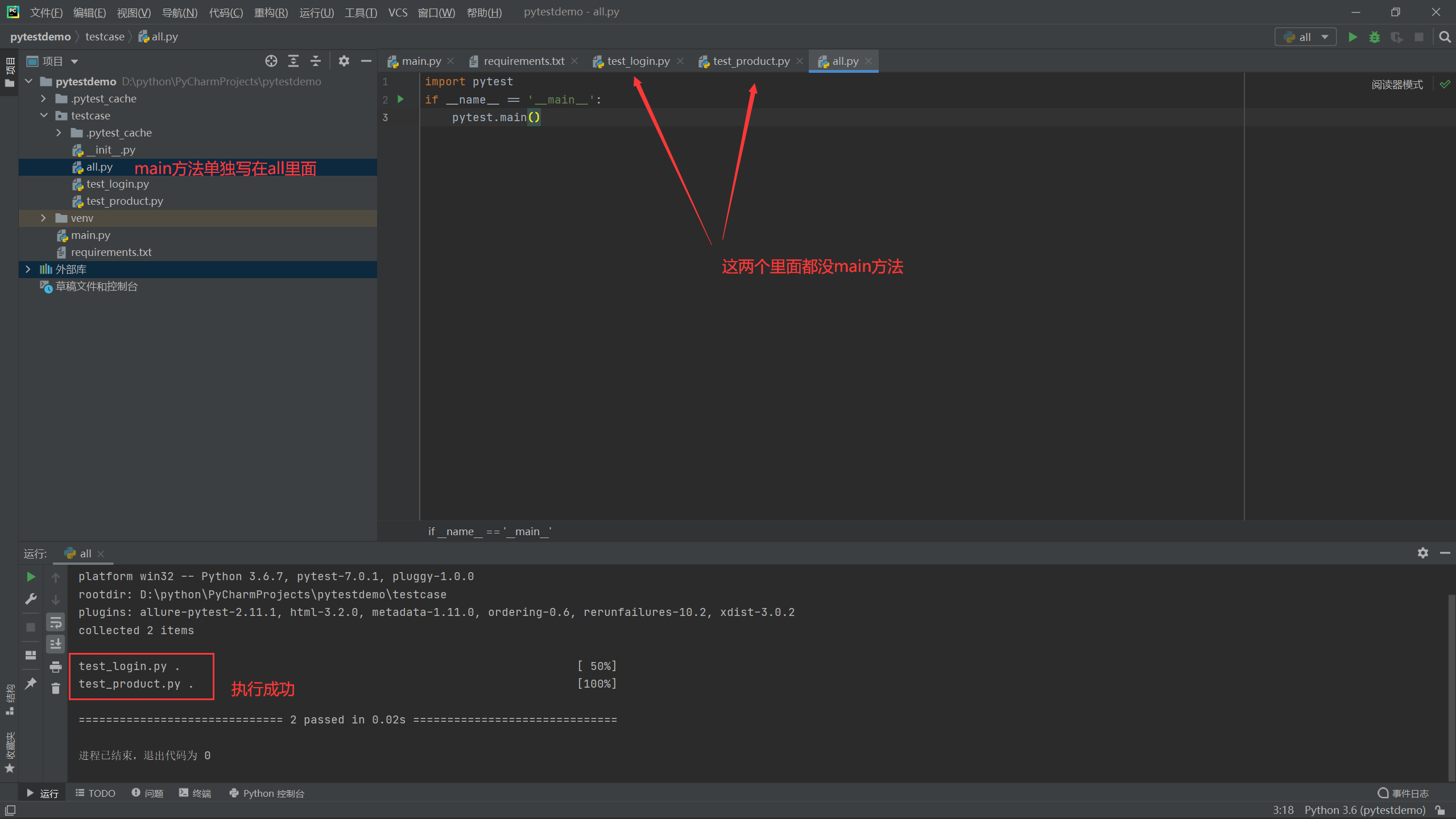Click locate current file target icon

271,61
